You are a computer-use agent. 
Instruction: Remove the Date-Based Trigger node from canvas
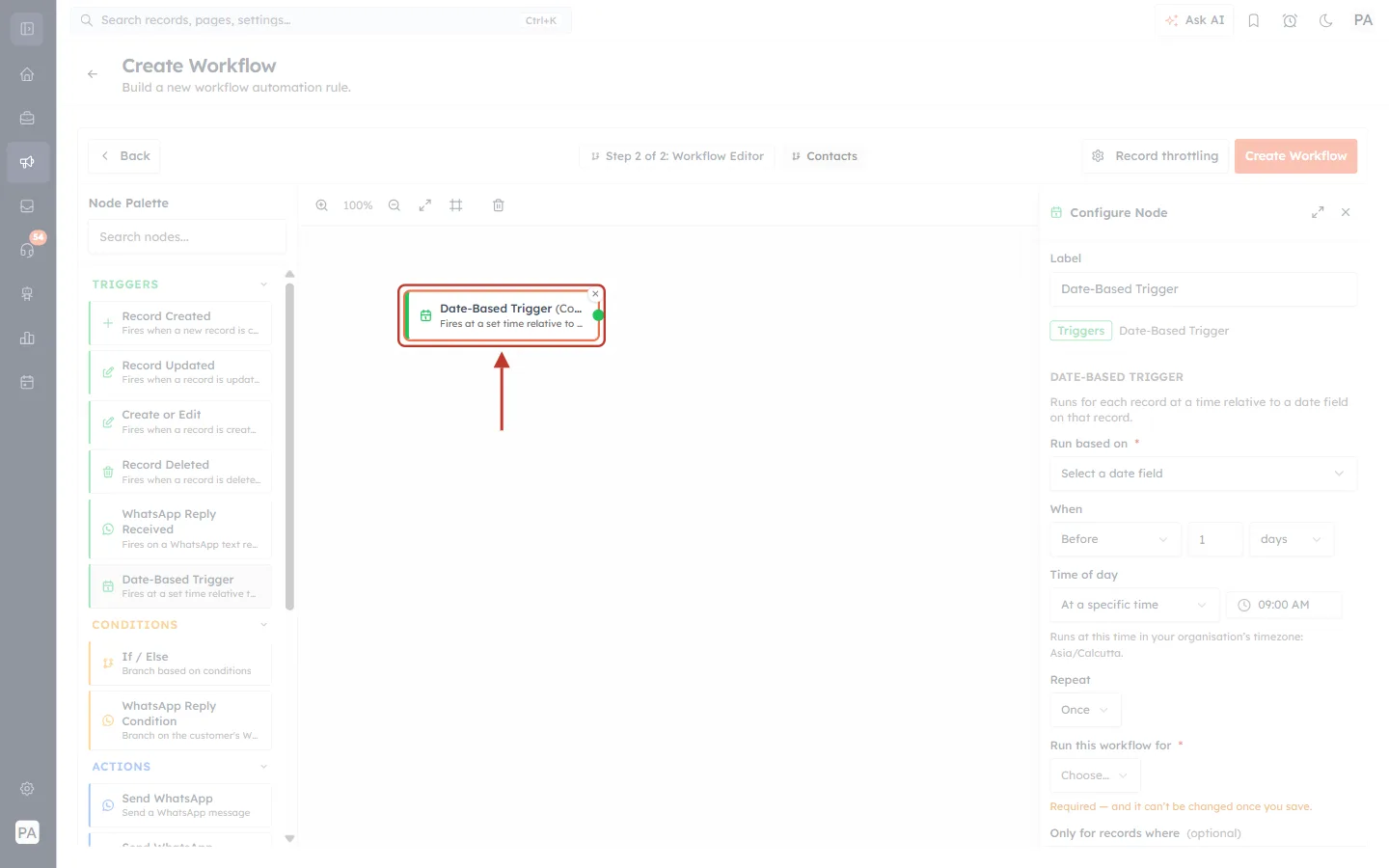[x=595, y=293]
